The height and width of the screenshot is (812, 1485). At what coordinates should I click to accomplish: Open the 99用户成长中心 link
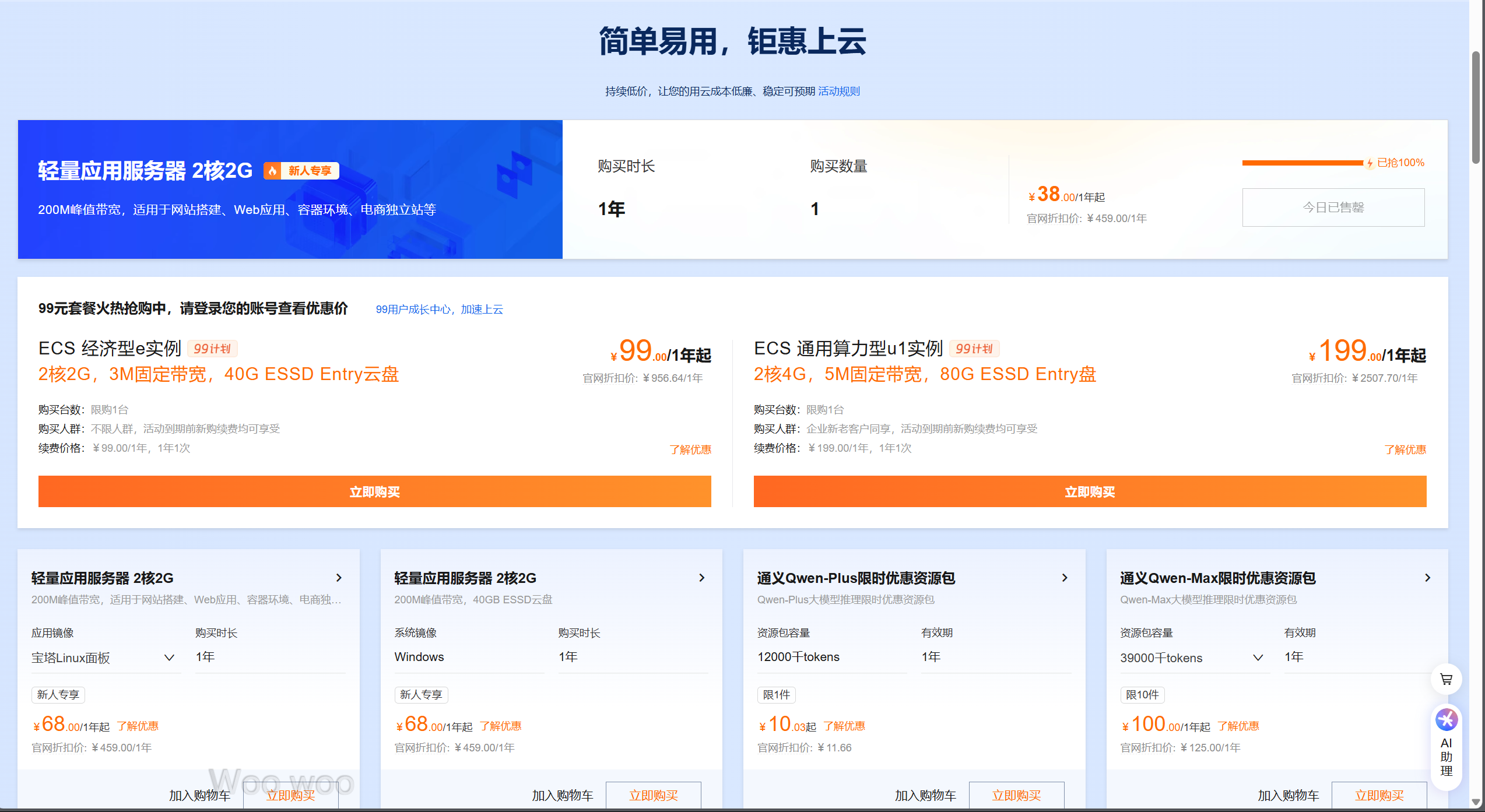coord(414,310)
